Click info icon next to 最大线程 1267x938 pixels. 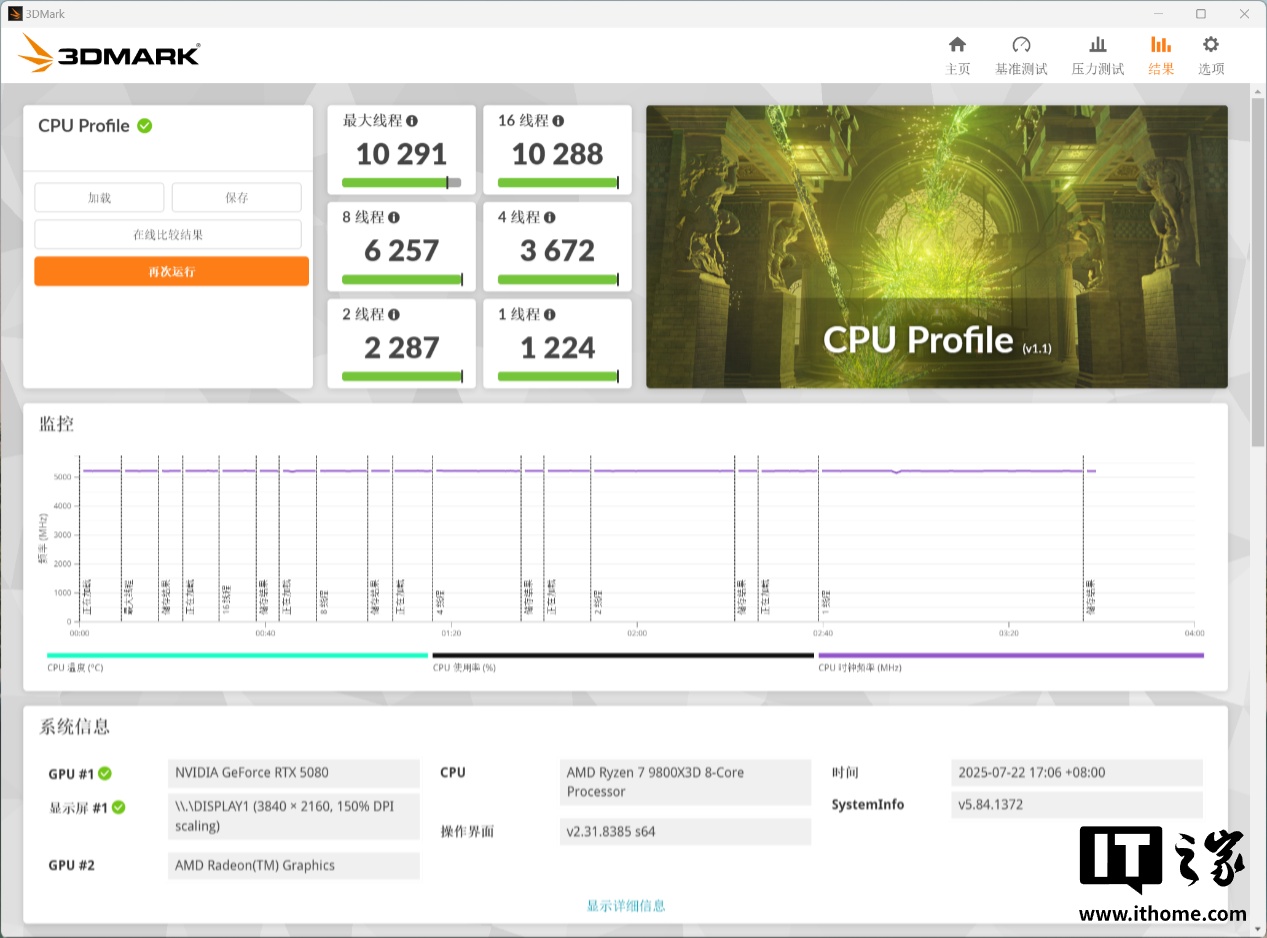tap(412, 121)
